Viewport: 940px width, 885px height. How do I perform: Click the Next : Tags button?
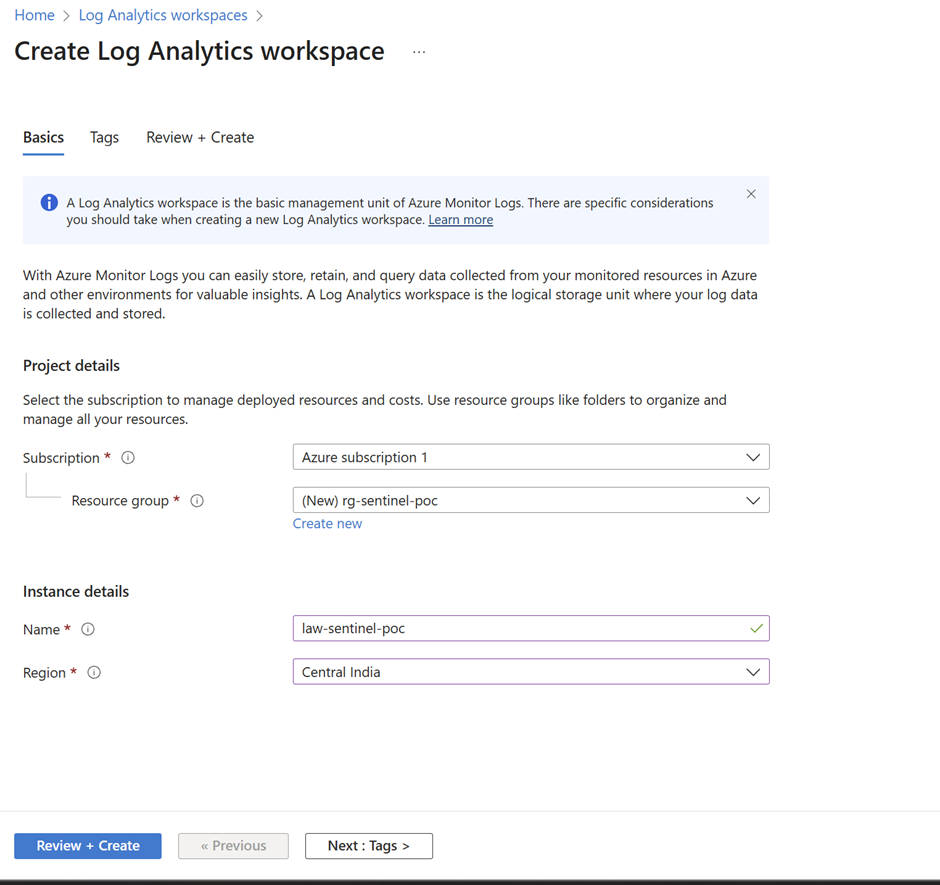[368, 846]
